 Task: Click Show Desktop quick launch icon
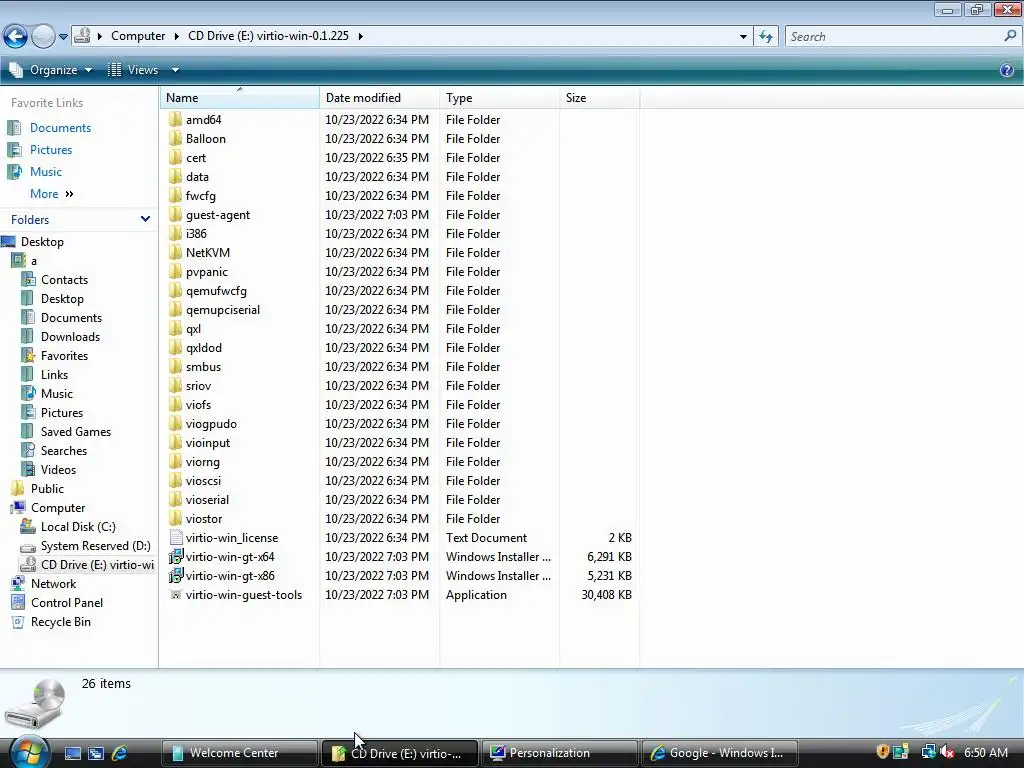[x=72, y=753]
